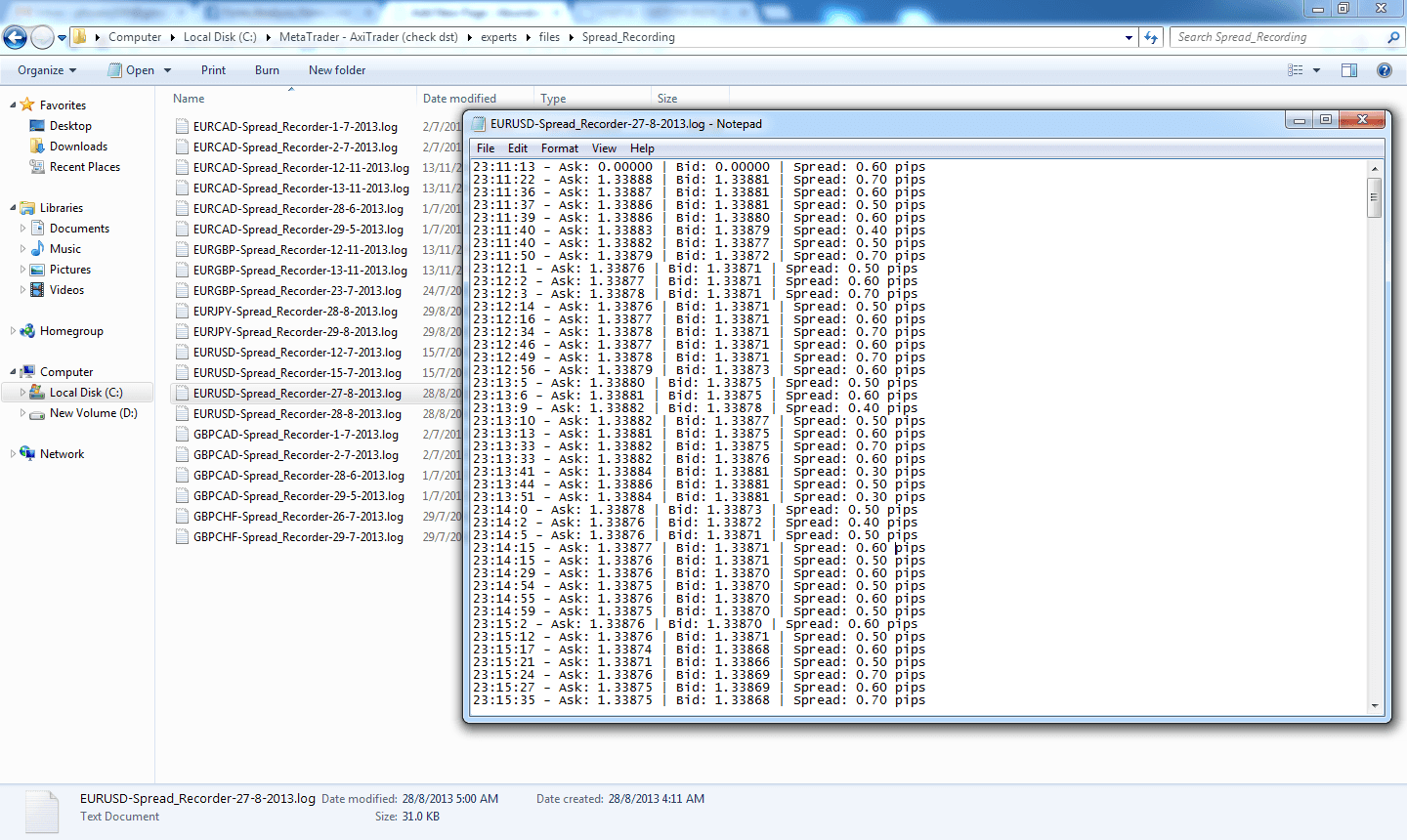
Task: Toggle the preview pane
Action: [x=1349, y=69]
